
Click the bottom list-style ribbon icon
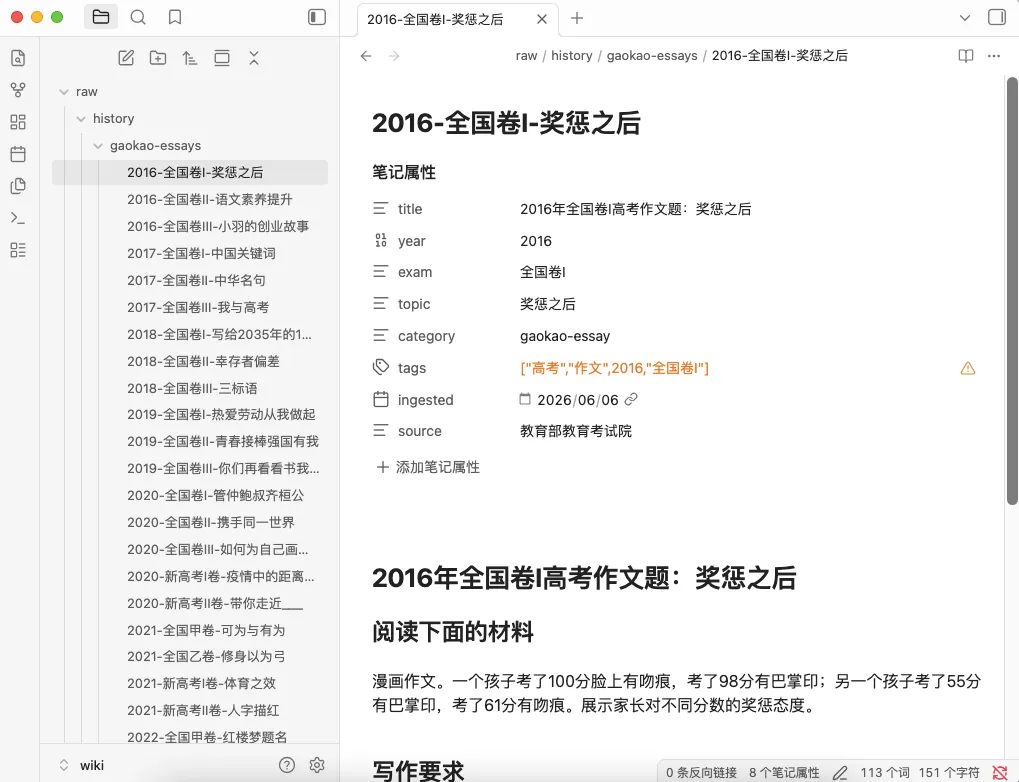pyautogui.click(x=18, y=250)
